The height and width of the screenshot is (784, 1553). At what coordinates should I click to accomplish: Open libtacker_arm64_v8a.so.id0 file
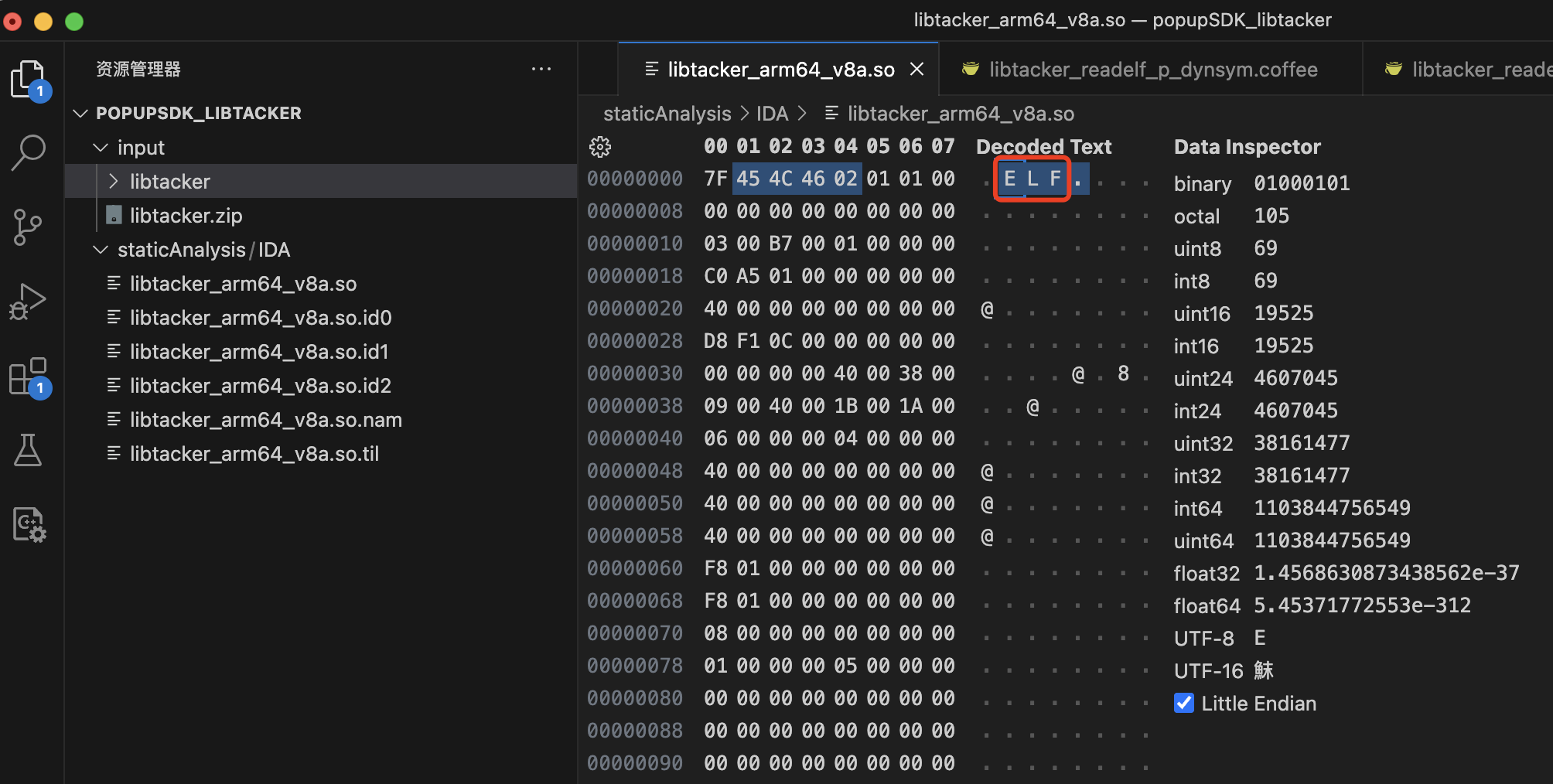[x=321, y=317]
